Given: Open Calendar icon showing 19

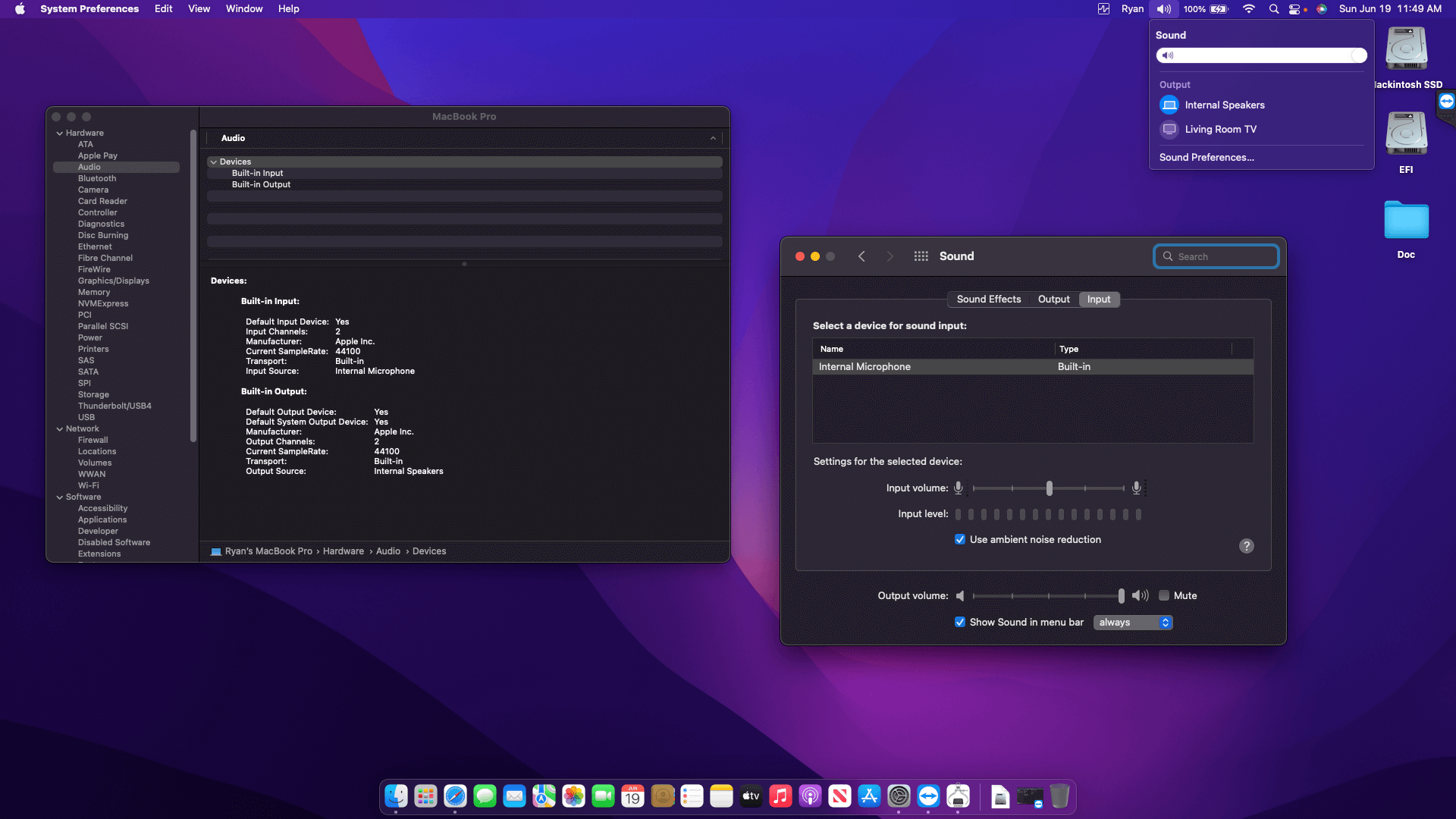Looking at the screenshot, I should point(632,796).
